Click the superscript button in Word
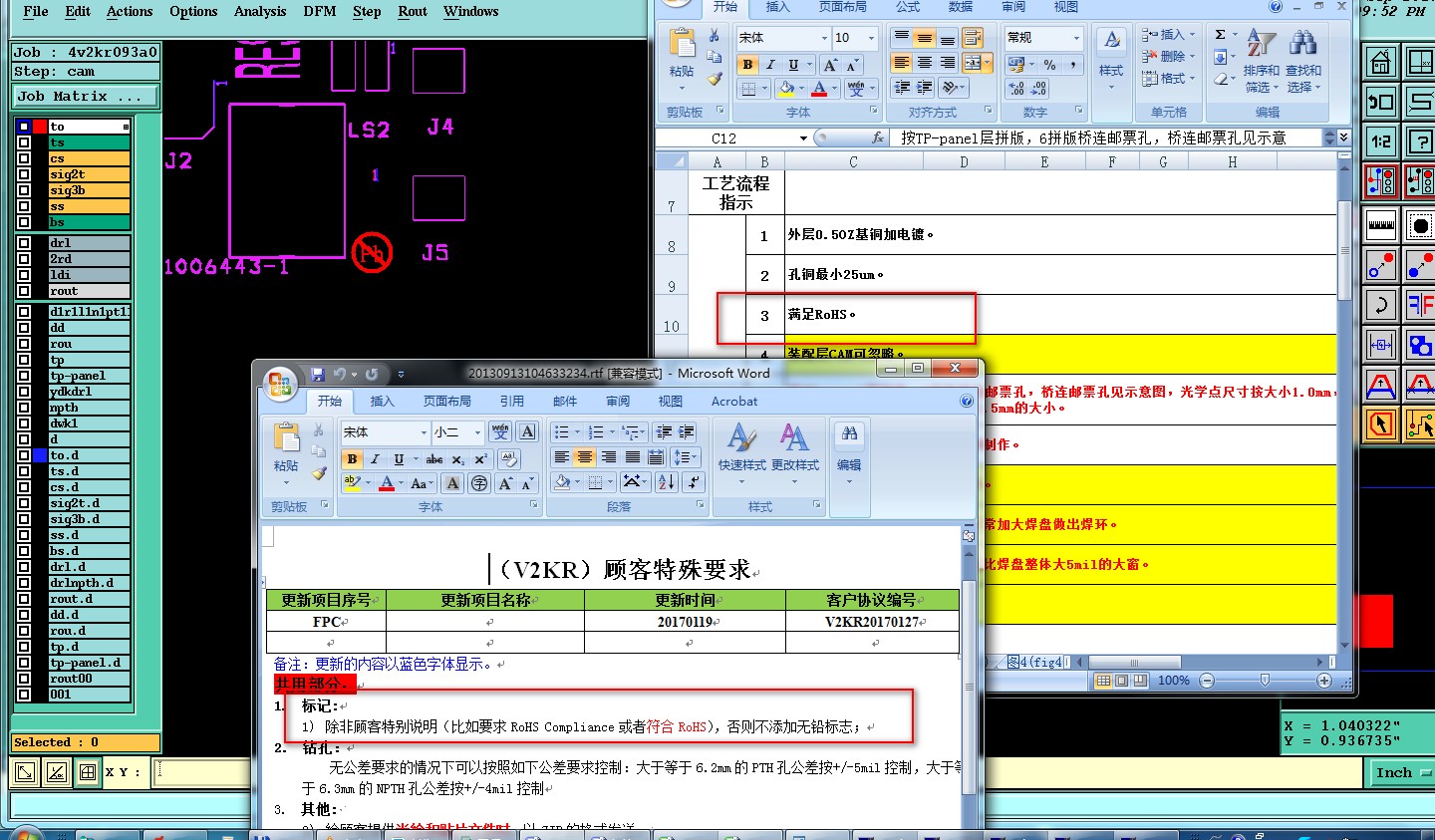Screen dimensions: 1435x840 [x=480, y=459]
